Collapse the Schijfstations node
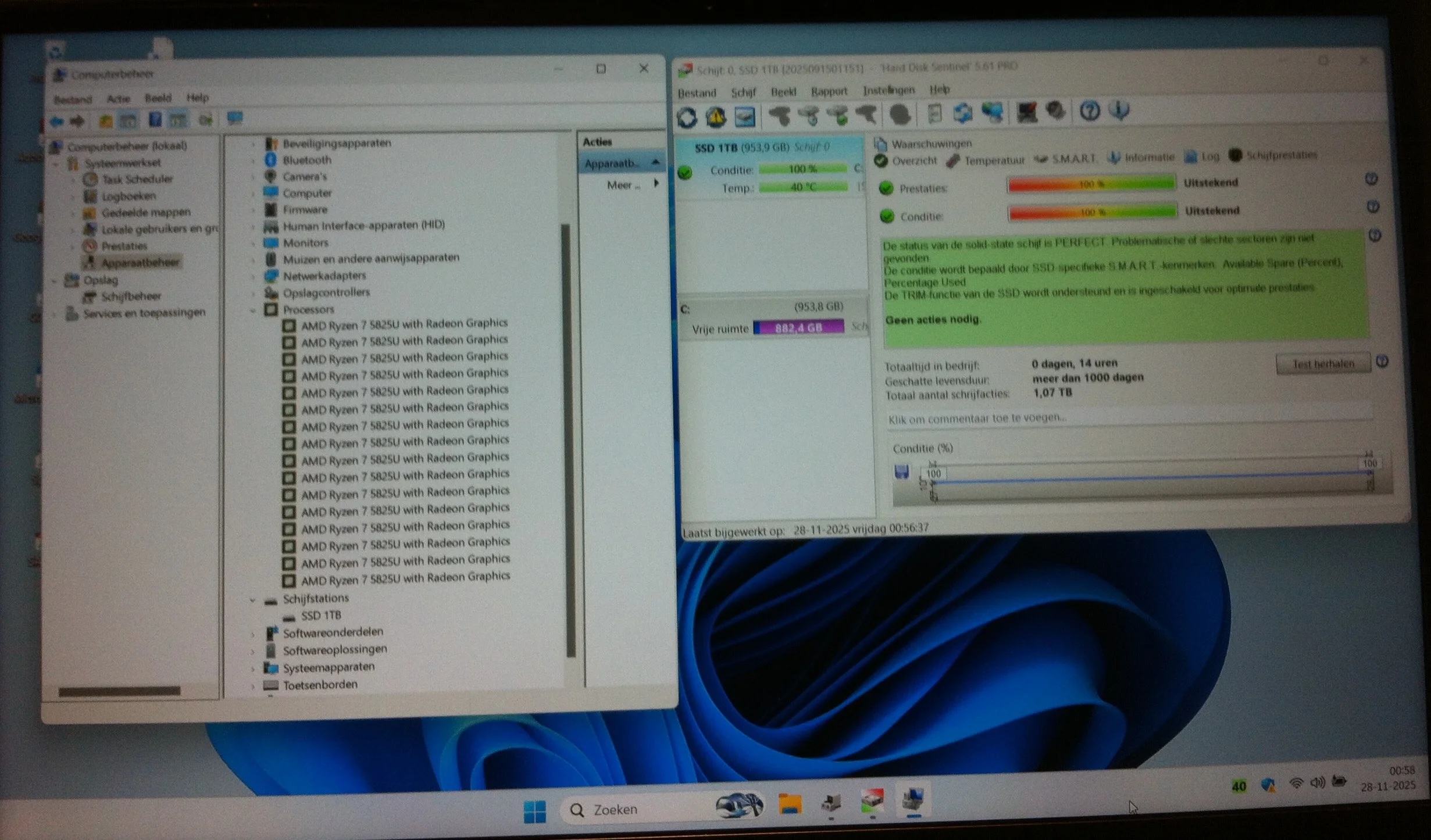The height and width of the screenshot is (840, 1431). (x=253, y=600)
